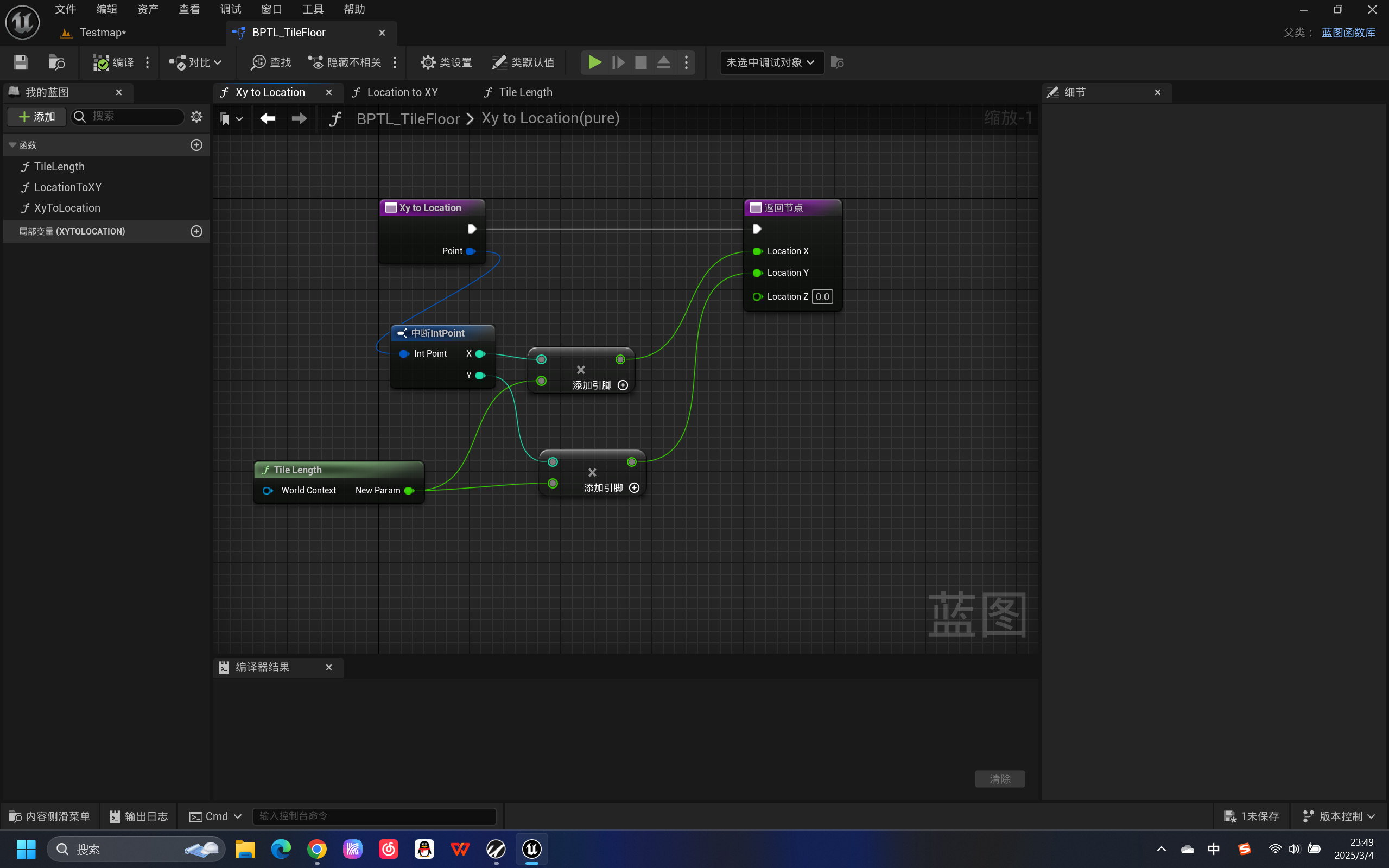Click the skip frame advance button
This screenshot has height=868, width=1389.
(x=618, y=62)
